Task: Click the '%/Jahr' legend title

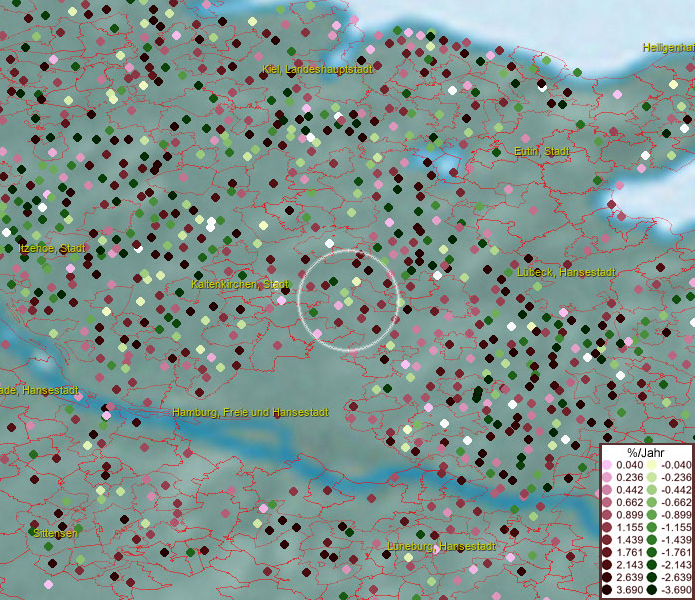Action: pyautogui.click(x=646, y=452)
